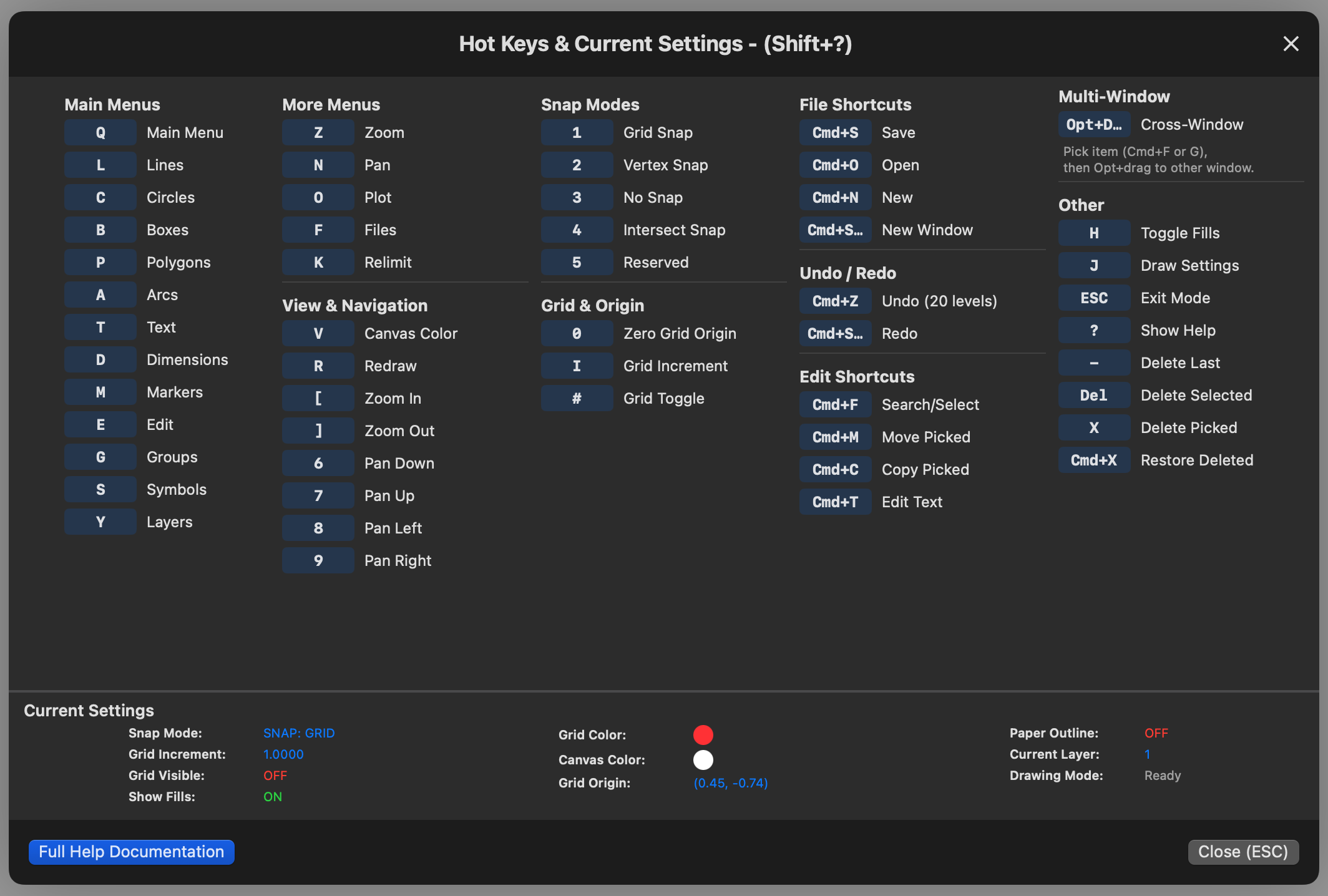The width and height of the screenshot is (1328, 896).
Task: Click the V key badge for Canvas Color
Action: tap(318, 333)
